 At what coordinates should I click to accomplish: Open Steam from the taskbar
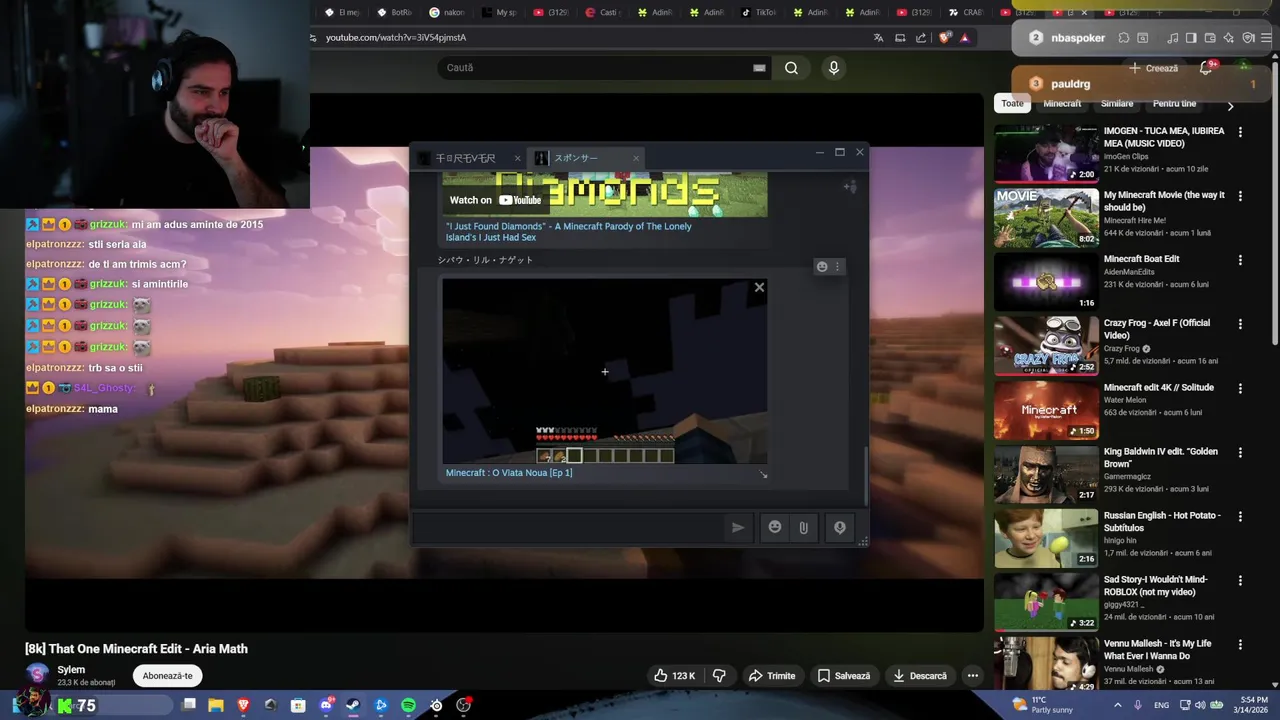tap(353, 705)
